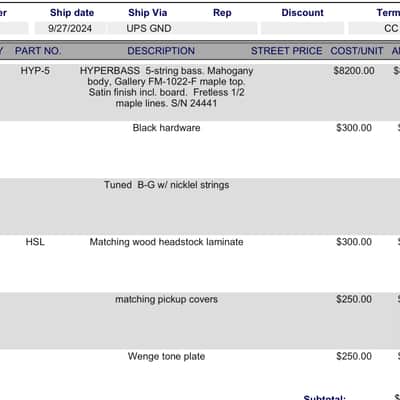
Task: Click the $250.00 cost for pickup covers
Action: (x=354, y=299)
